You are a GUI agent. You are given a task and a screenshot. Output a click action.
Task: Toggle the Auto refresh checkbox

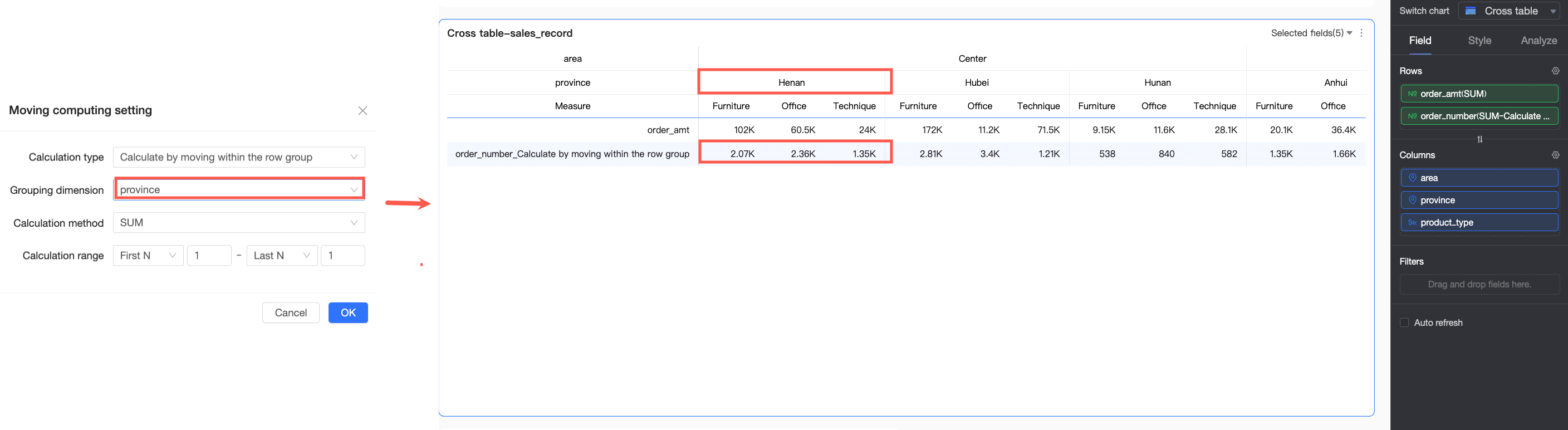coord(1404,323)
